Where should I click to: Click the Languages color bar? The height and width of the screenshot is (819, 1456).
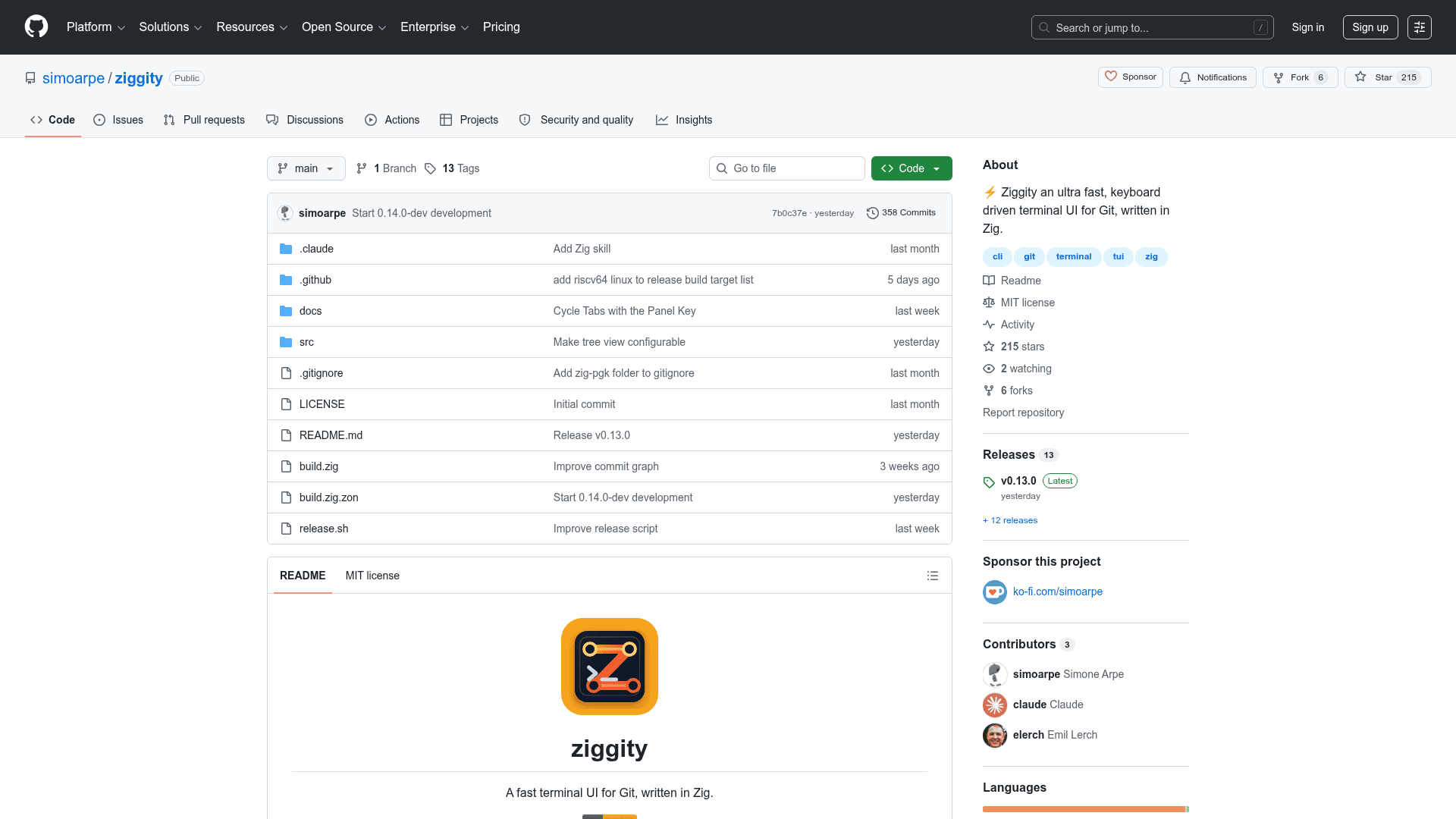tap(1086, 809)
